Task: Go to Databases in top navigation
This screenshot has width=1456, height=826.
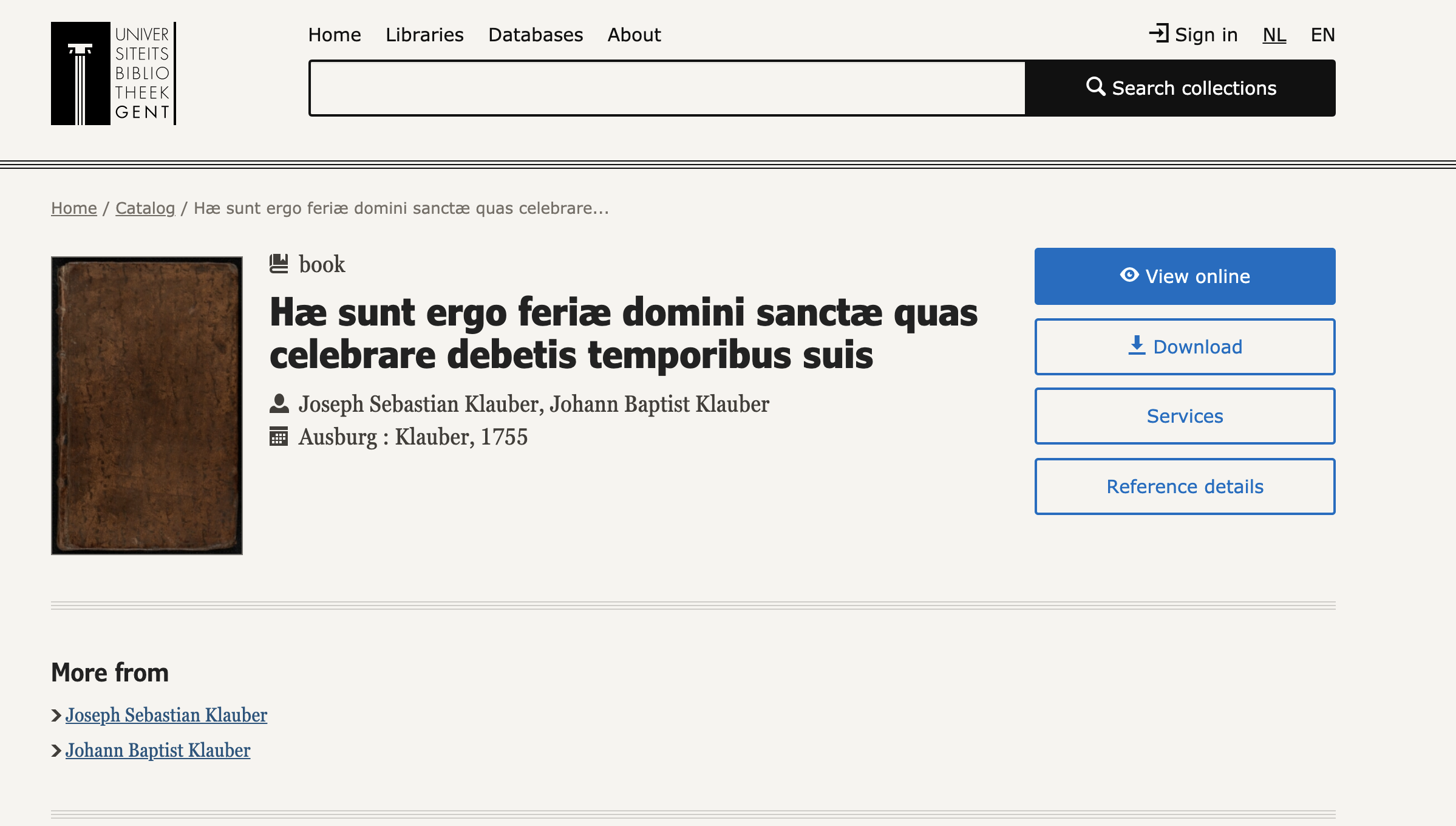Action: [535, 35]
